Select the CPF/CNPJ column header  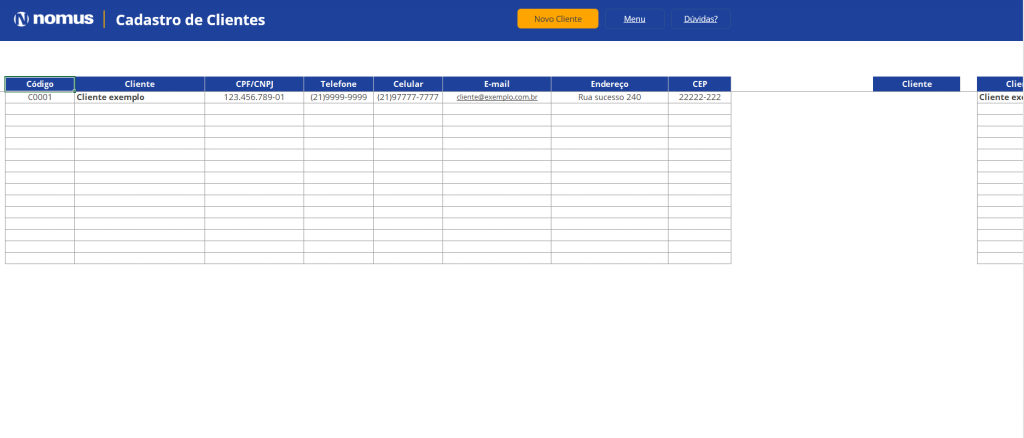click(x=254, y=84)
